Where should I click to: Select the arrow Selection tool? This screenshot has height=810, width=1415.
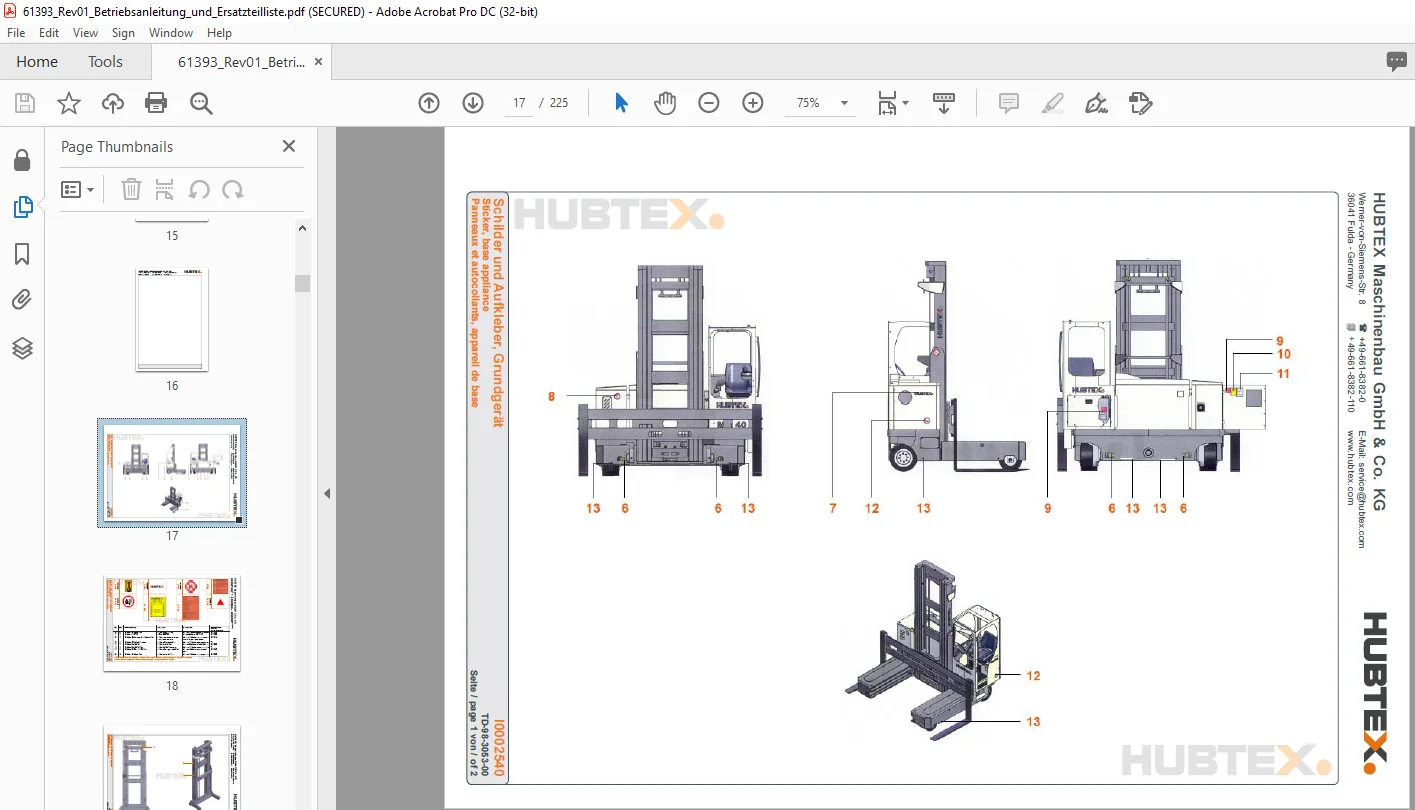click(x=621, y=103)
